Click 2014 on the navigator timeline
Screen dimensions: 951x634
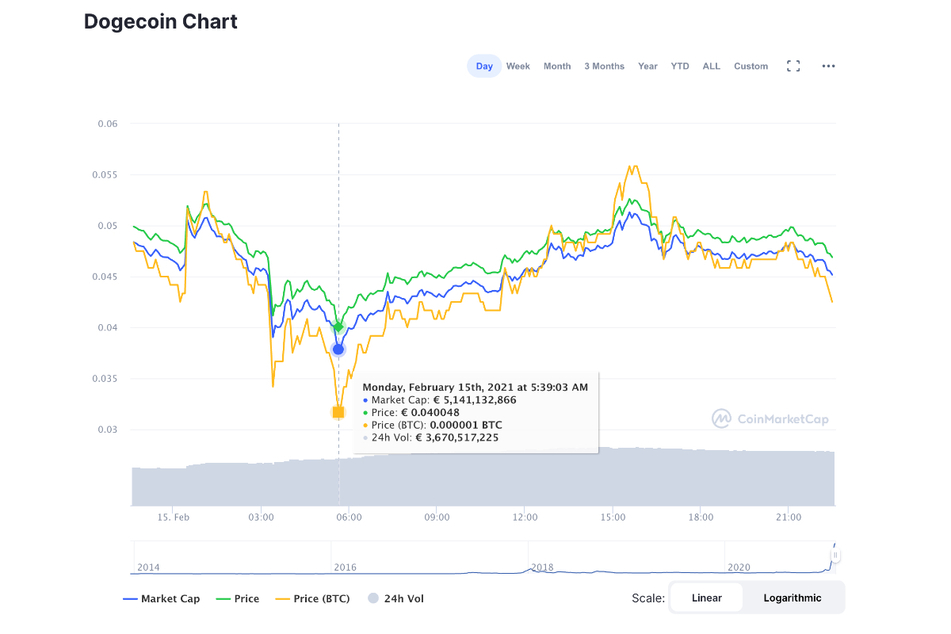tap(149, 567)
